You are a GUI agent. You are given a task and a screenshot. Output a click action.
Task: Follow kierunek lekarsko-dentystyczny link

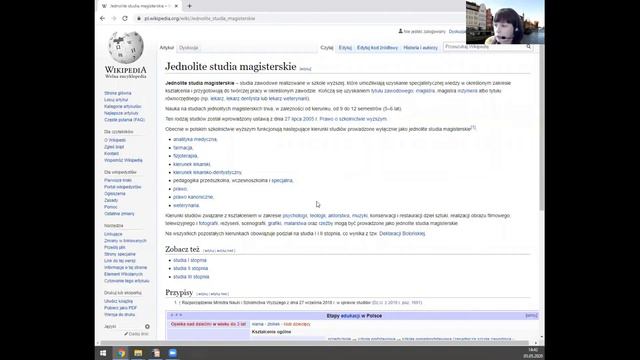tap(207, 172)
